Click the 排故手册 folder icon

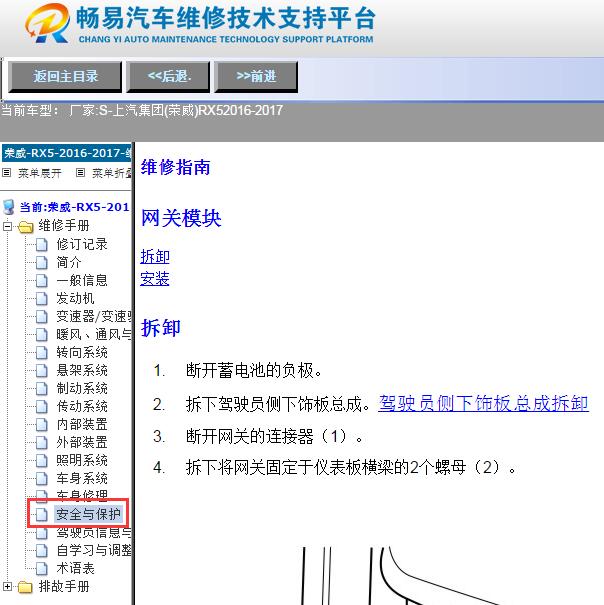(26, 587)
